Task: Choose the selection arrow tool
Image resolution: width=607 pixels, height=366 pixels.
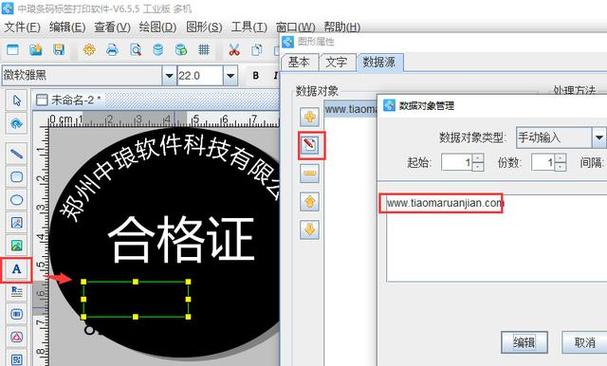Action: click(x=16, y=101)
